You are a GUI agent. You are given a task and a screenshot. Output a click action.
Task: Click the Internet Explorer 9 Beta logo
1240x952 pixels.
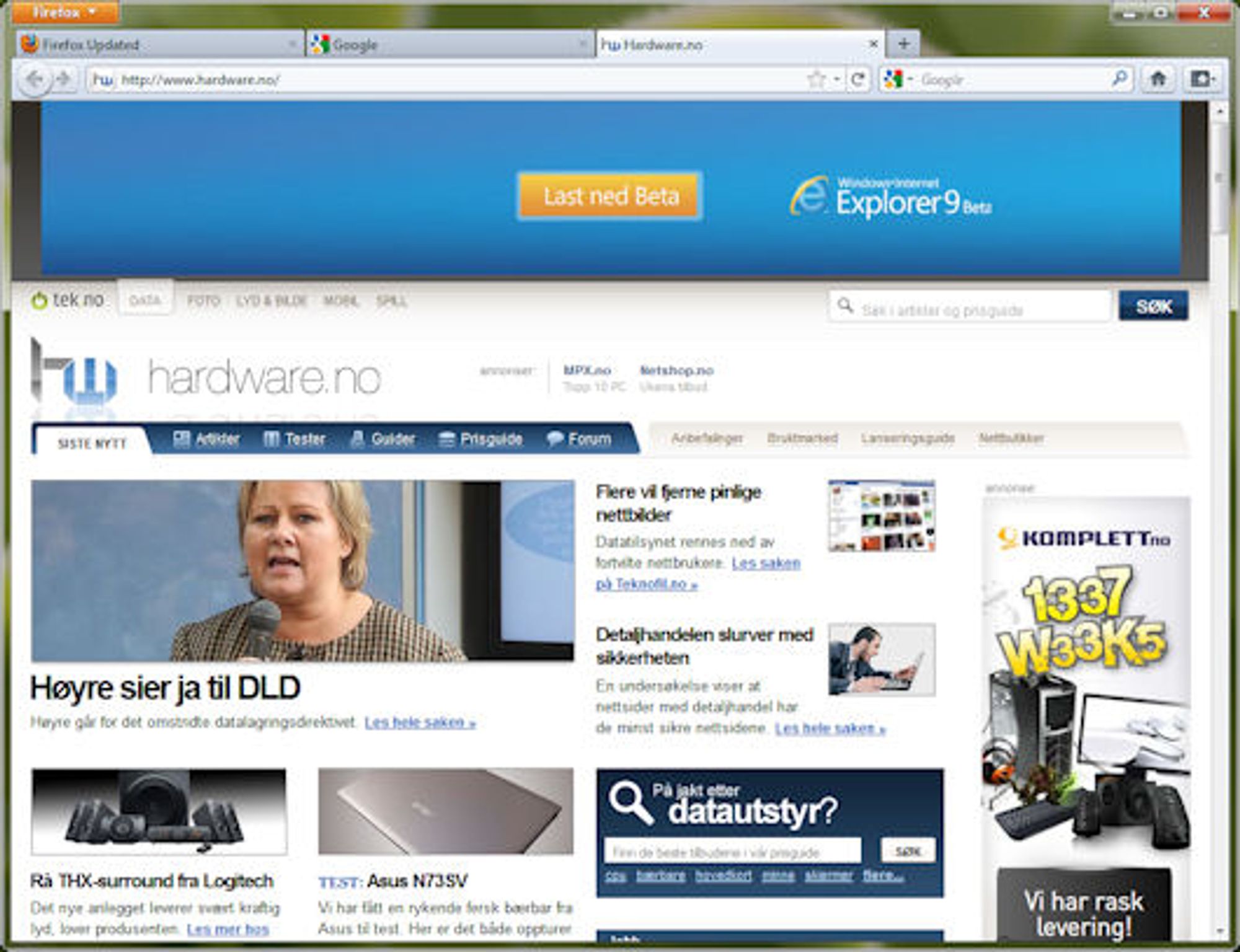point(890,197)
